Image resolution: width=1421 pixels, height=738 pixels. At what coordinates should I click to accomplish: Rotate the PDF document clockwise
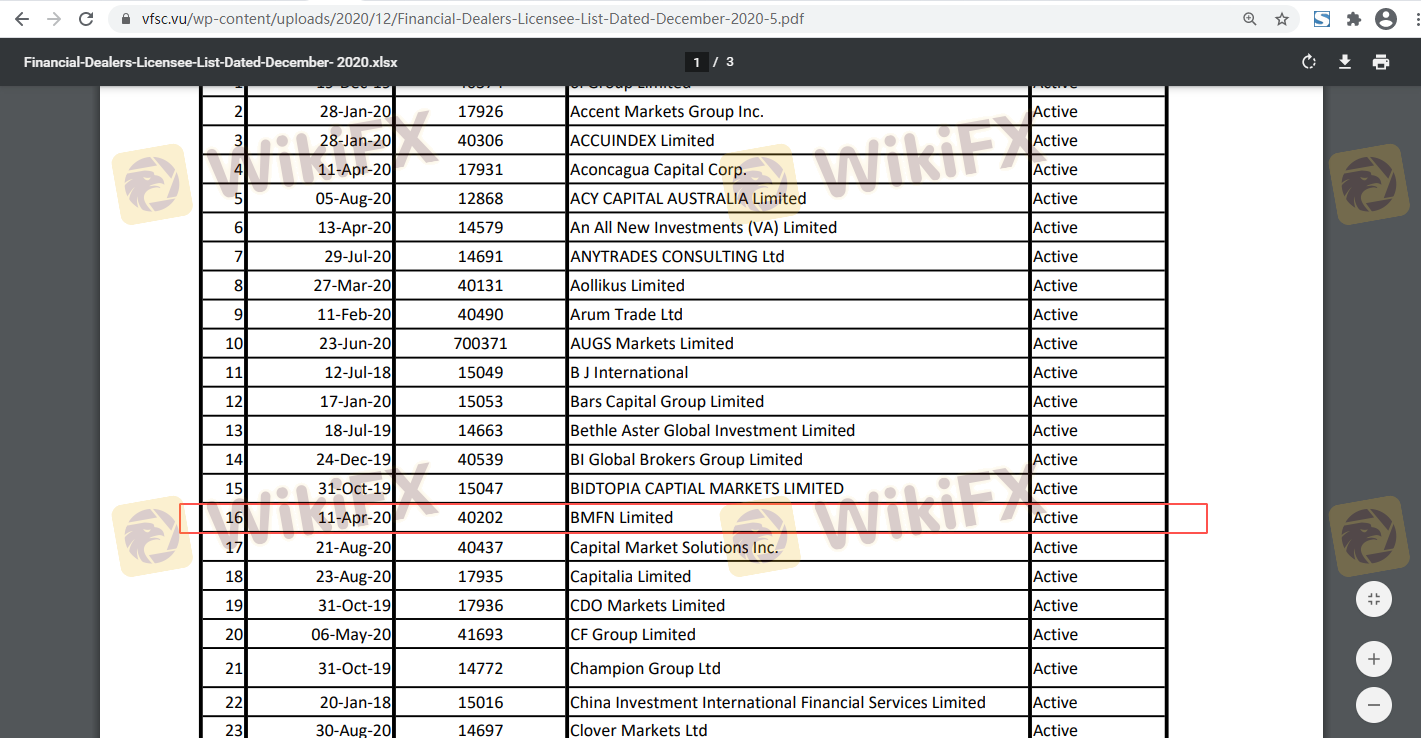[1308, 62]
